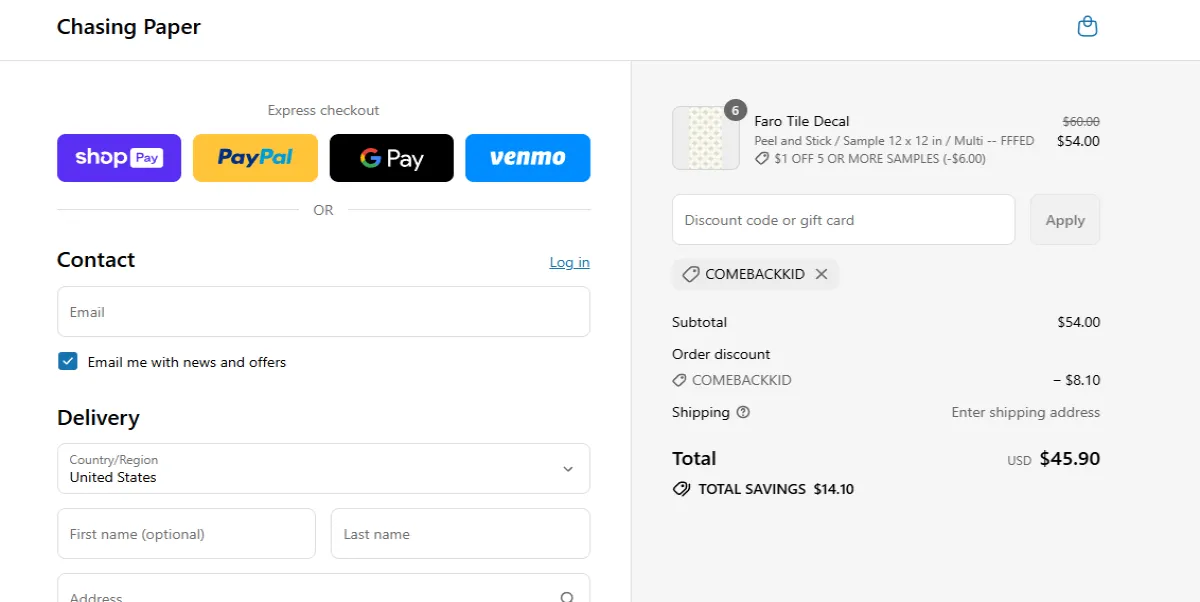Click the shipping cost help icon
The width and height of the screenshot is (1200, 602).
point(743,412)
